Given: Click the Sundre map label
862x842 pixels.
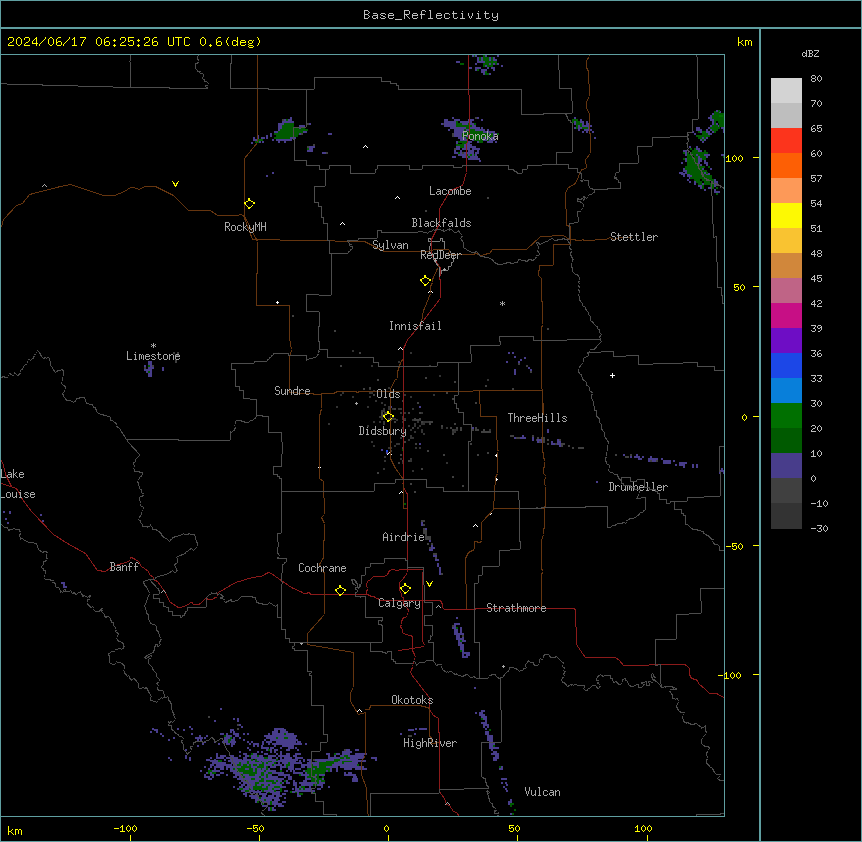Looking at the screenshot, I should pyautogui.click(x=292, y=391).
